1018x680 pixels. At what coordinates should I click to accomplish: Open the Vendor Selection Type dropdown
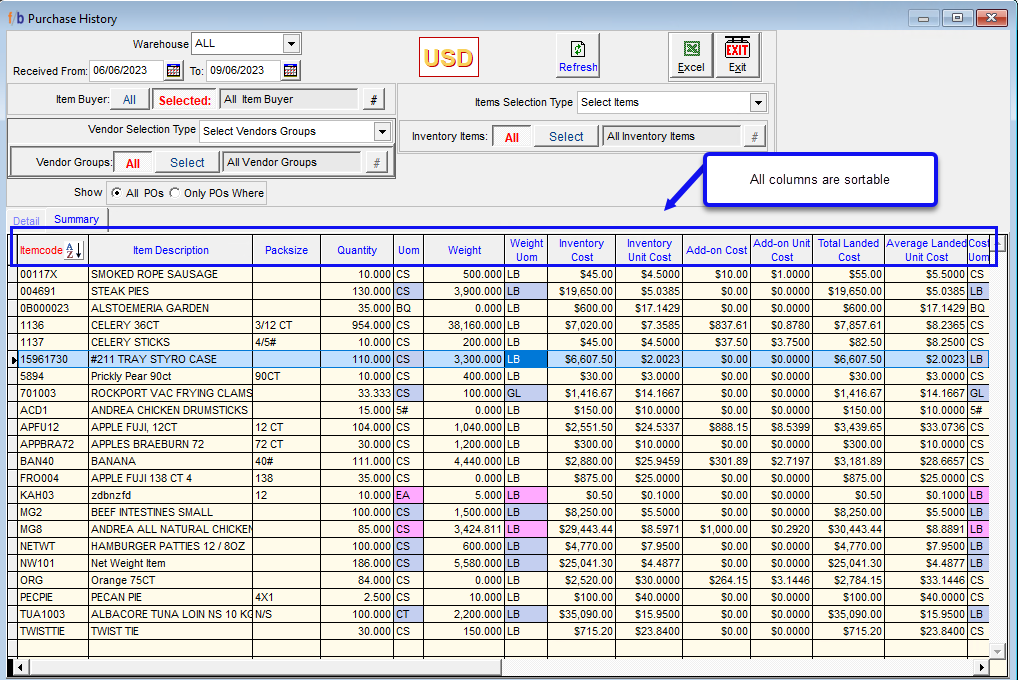(x=382, y=131)
